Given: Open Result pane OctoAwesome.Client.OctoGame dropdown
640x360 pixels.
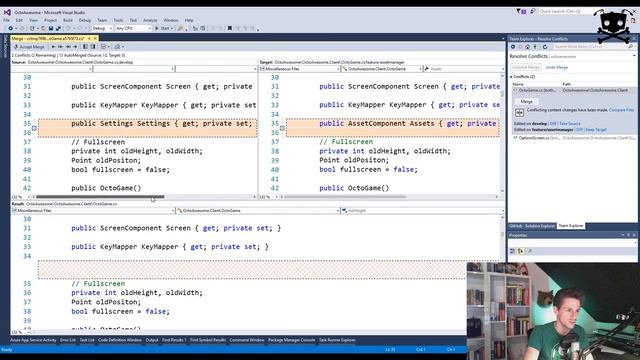Looking at the screenshot, I should click(258, 211).
